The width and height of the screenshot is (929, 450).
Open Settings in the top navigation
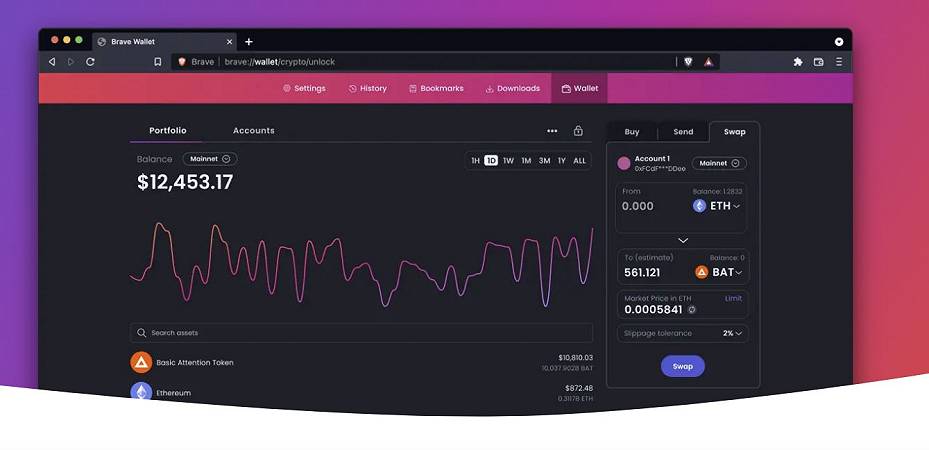point(304,88)
